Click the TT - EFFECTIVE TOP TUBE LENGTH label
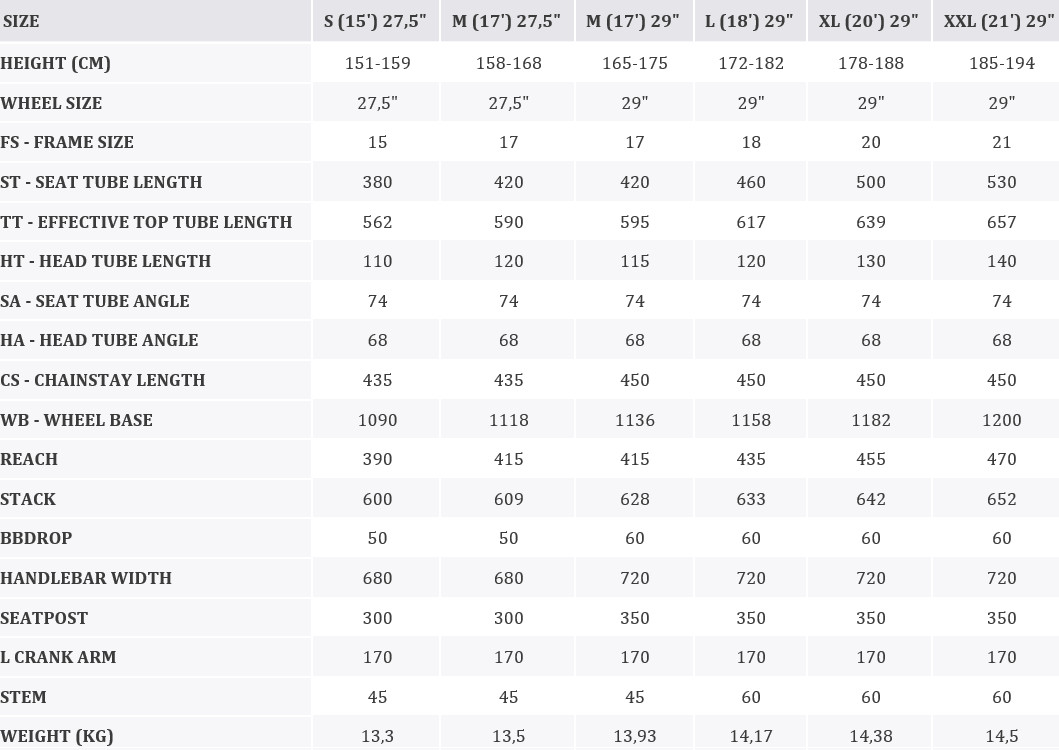The width and height of the screenshot is (1059, 750). [146, 222]
